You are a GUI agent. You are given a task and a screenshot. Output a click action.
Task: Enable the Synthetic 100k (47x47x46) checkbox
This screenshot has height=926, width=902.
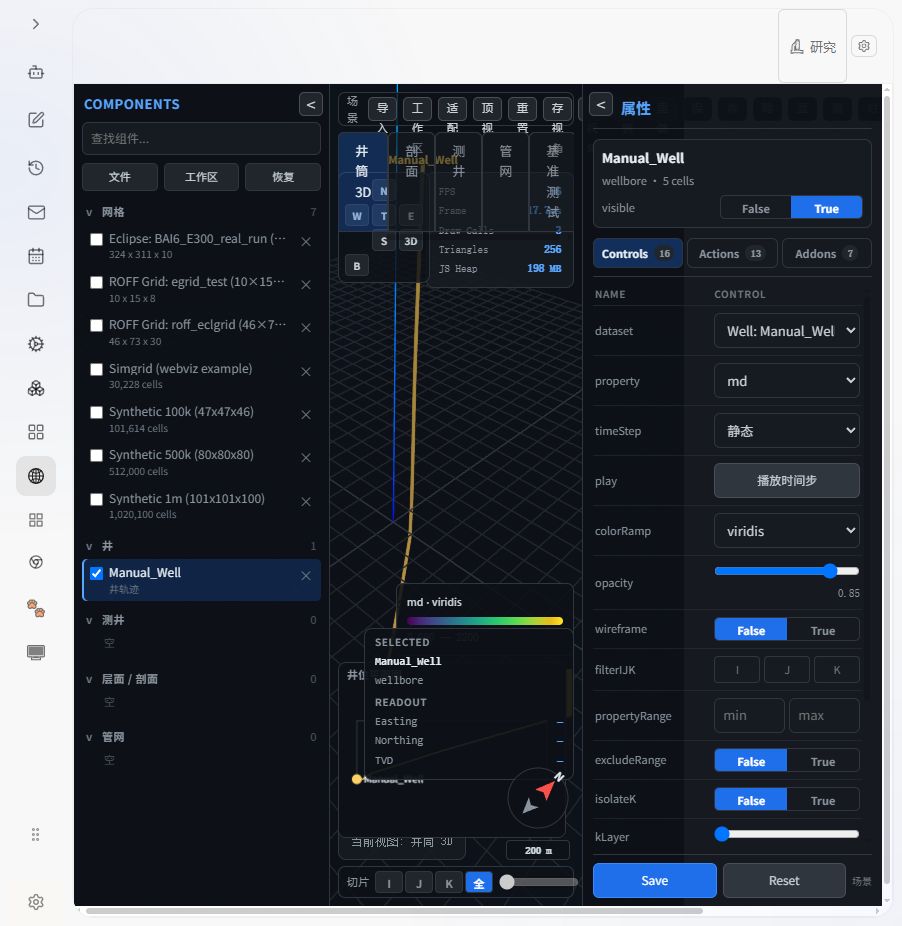(96, 412)
